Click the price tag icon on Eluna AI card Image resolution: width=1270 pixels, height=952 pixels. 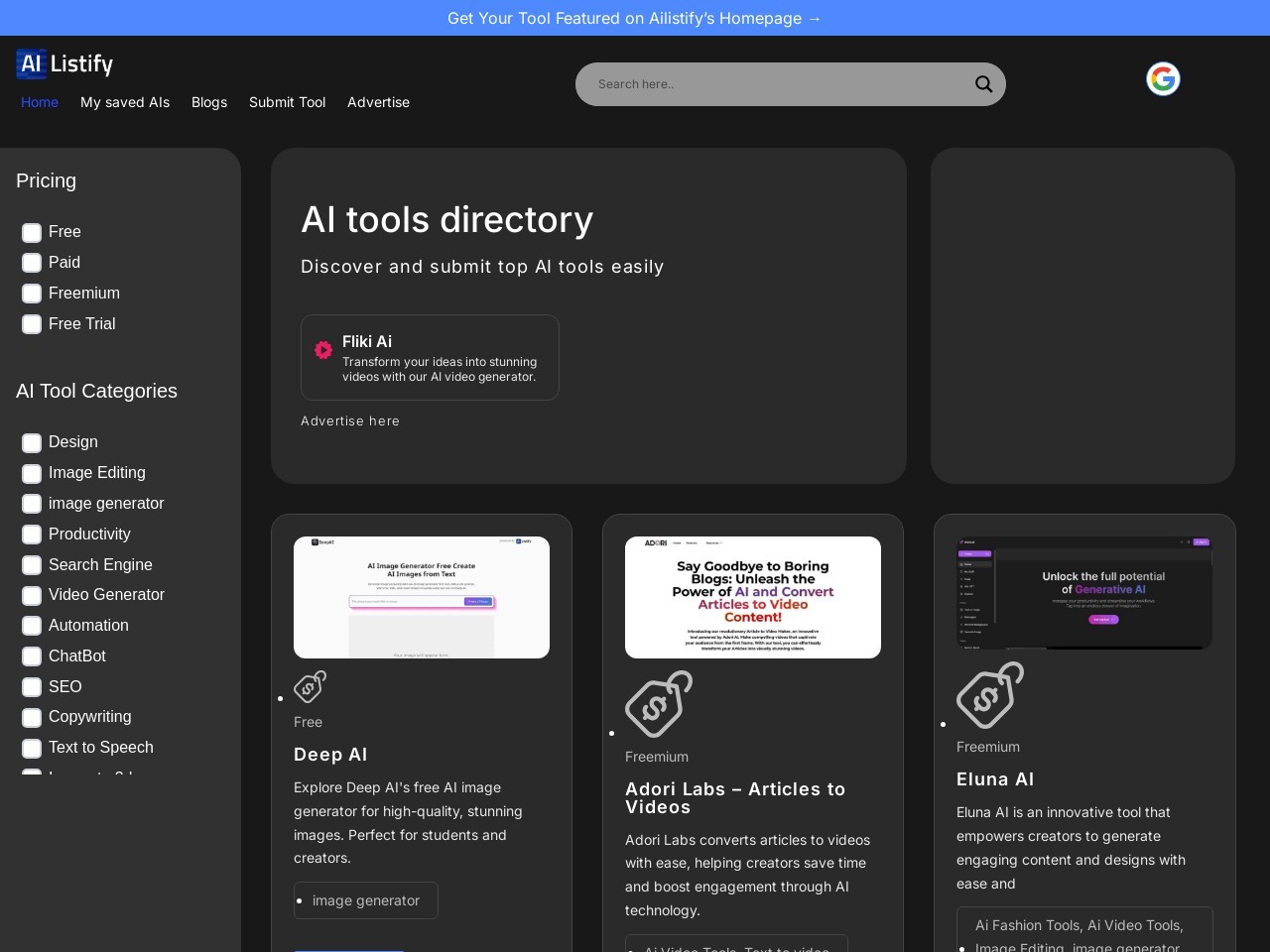[990, 695]
